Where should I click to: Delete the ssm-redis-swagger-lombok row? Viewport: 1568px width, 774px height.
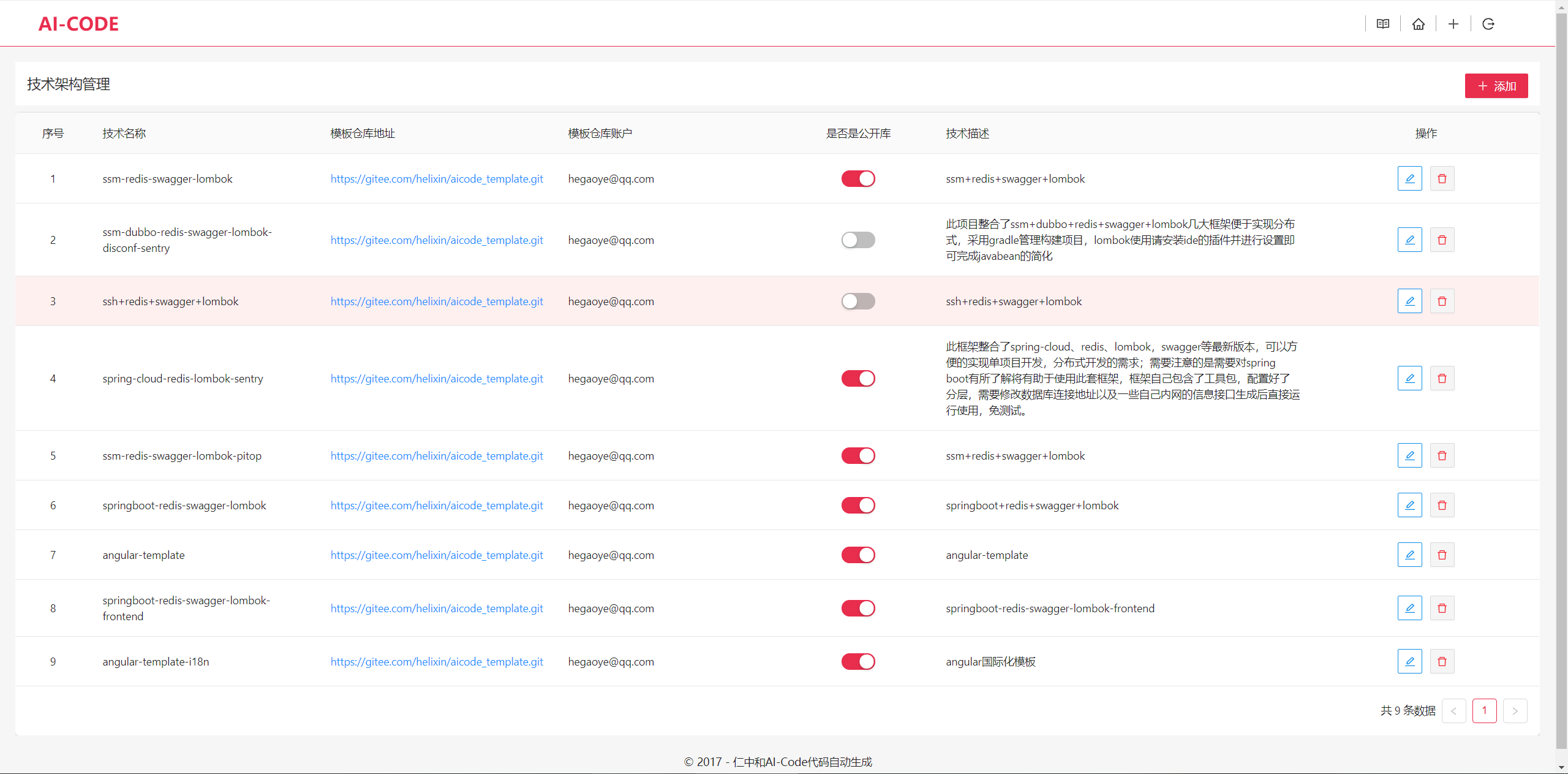[1442, 178]
